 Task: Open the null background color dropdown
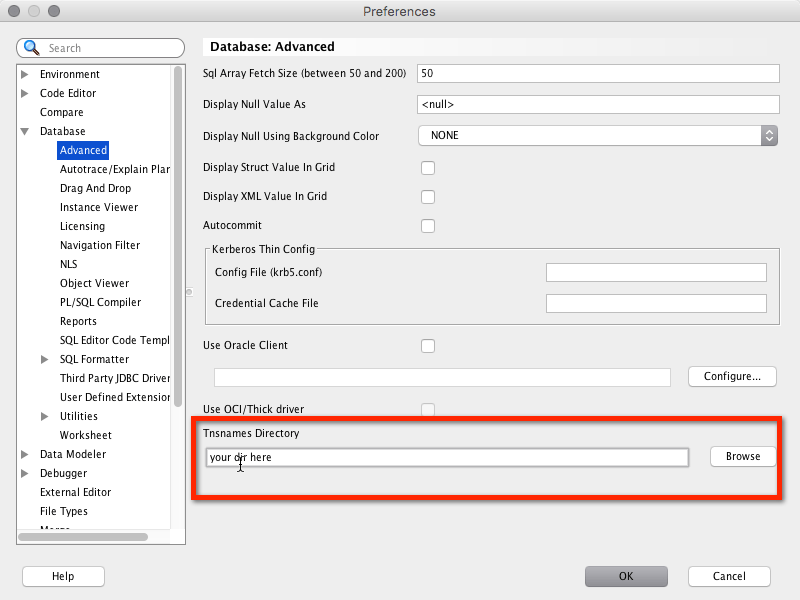click(598, 136)
